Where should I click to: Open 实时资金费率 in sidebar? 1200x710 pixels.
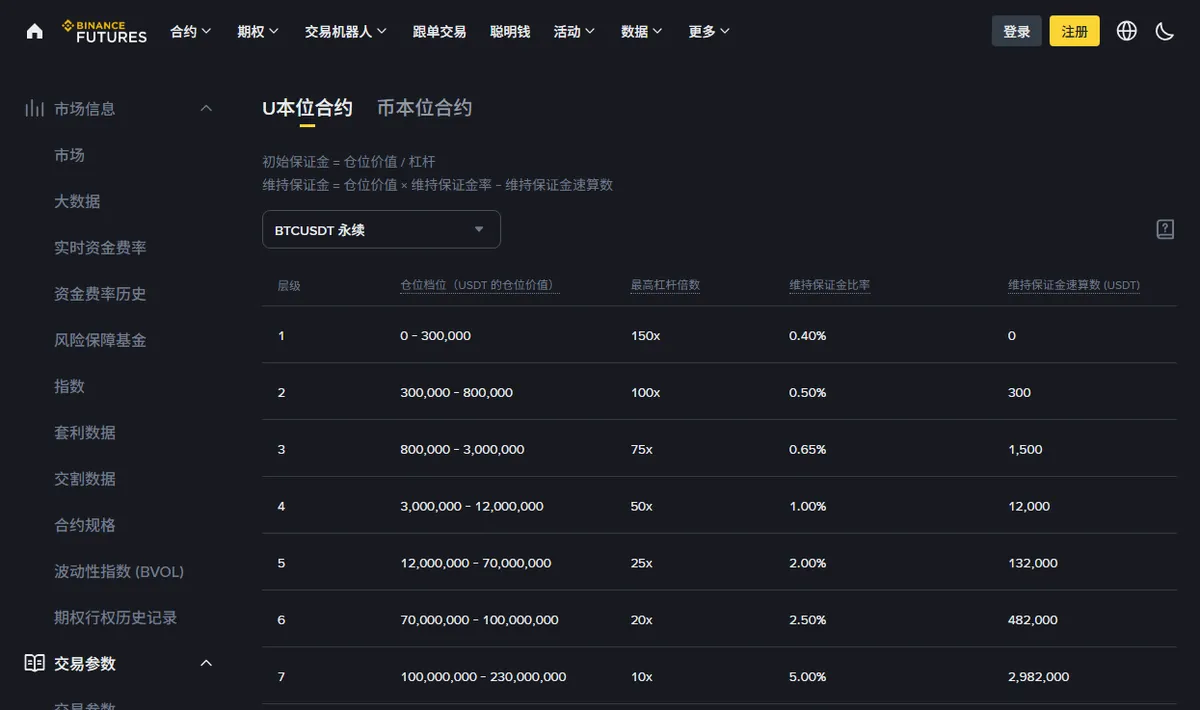tap(100, 247)
